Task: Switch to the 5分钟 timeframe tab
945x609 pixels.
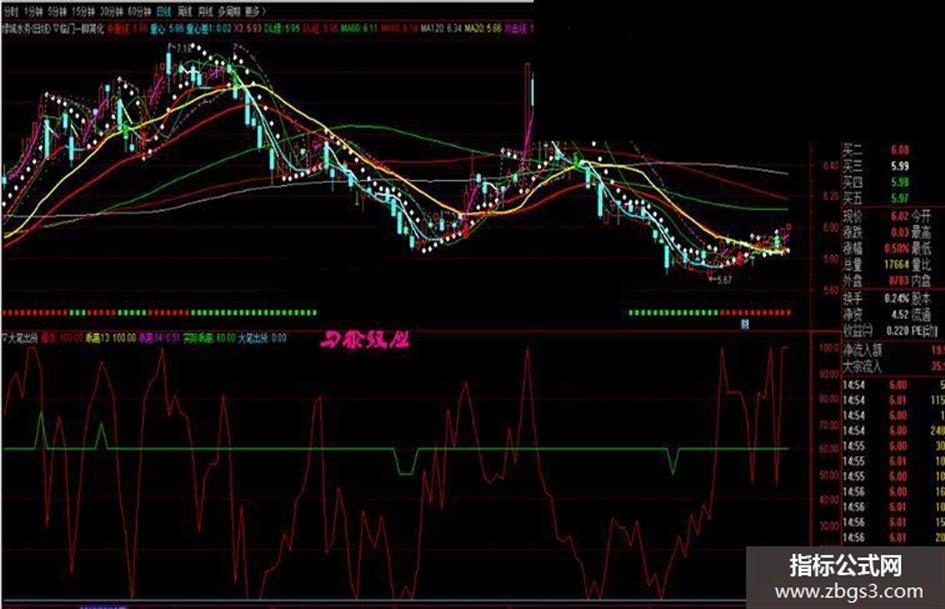Action: pyautogui.click(x=57, y=11)
